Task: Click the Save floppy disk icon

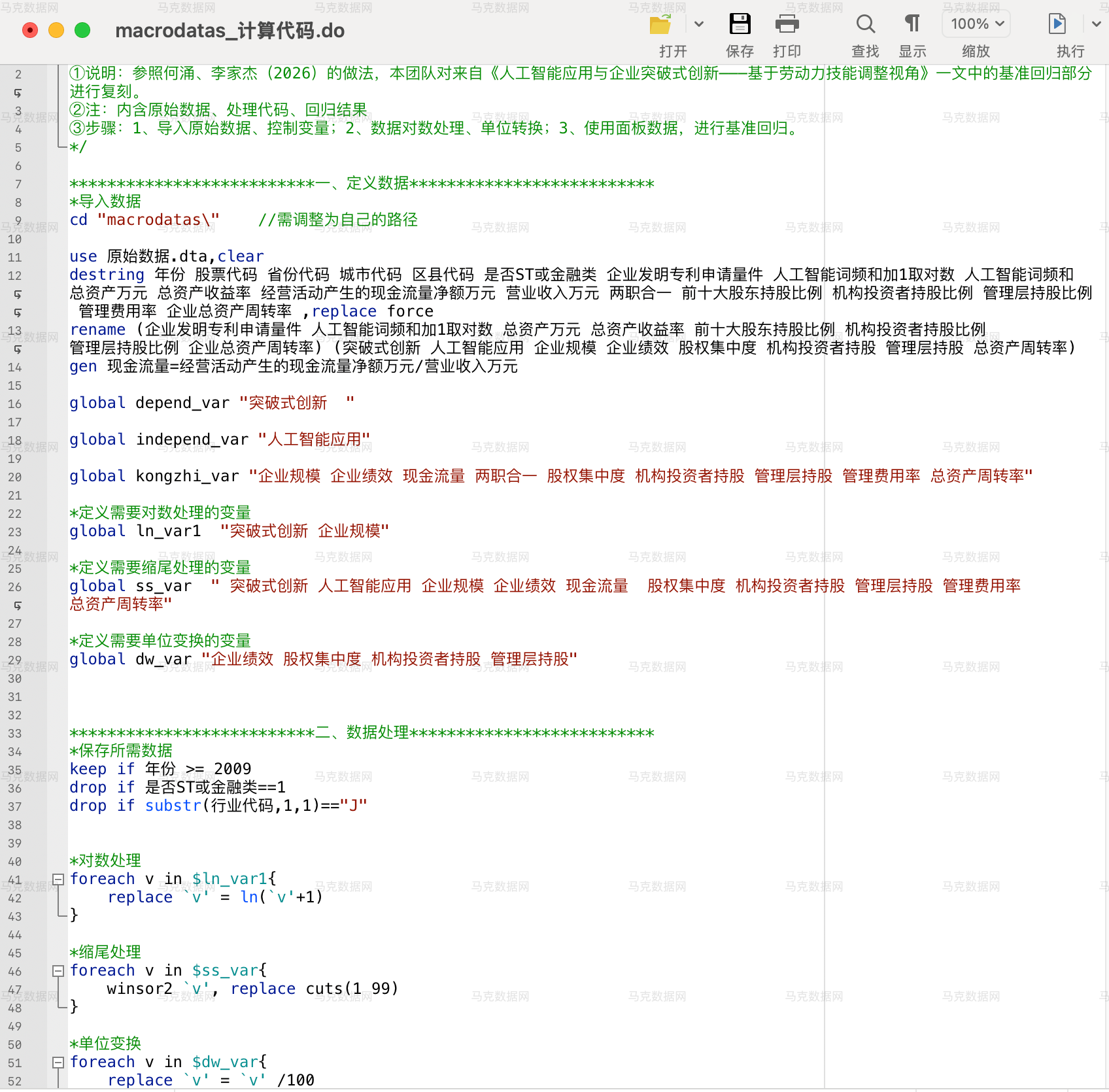Action: 740,24
